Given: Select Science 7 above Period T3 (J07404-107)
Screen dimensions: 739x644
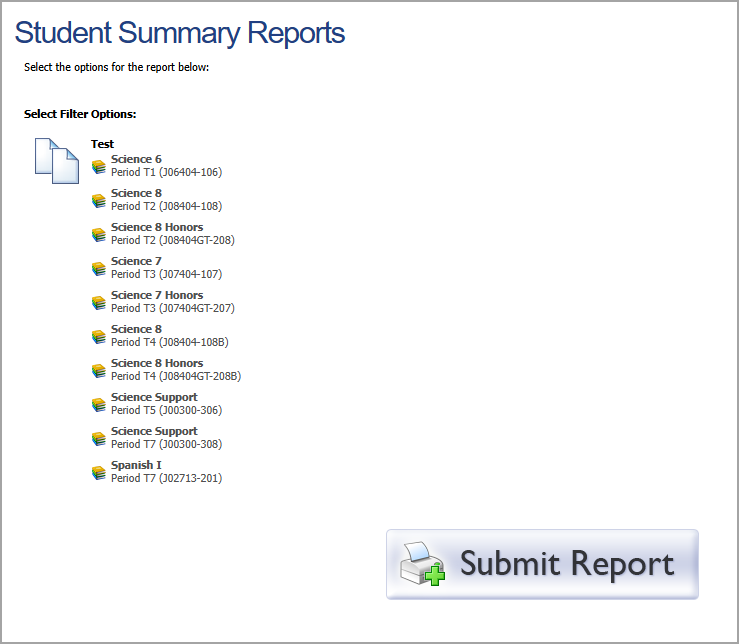Looking at the screenshot, I should coord(136,261).
